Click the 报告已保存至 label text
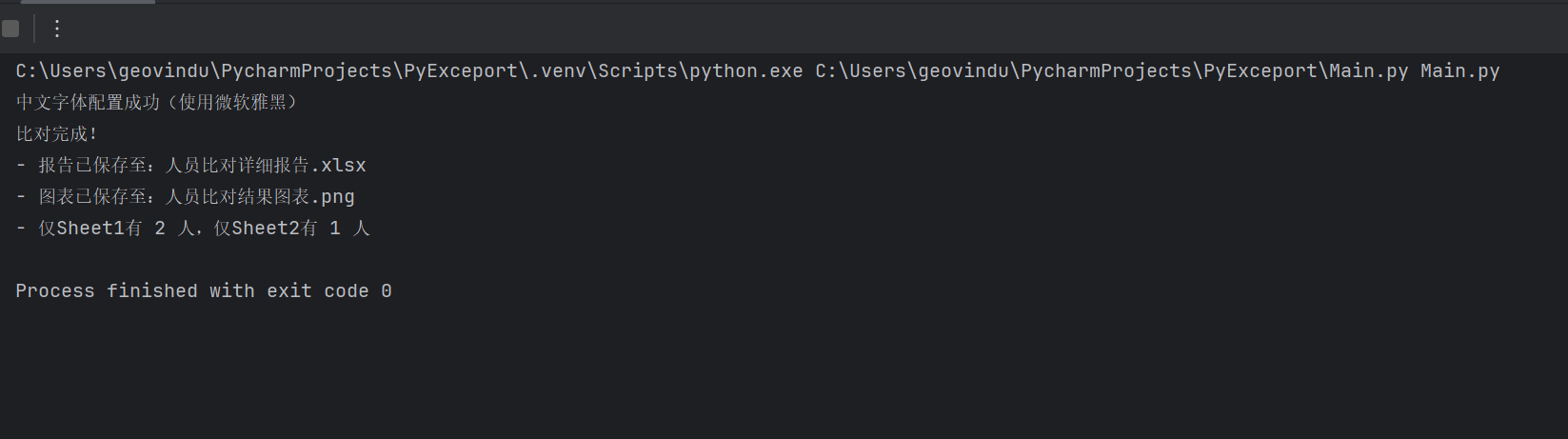Screen dimensions: 1568x439 [x=93, y=166]
